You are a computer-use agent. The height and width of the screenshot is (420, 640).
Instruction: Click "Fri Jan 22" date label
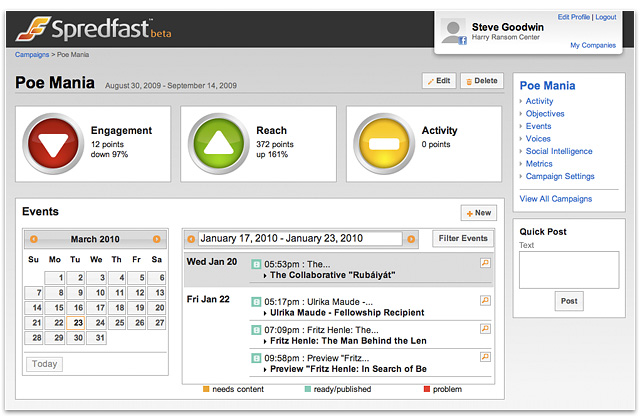[x=208, y=300]
